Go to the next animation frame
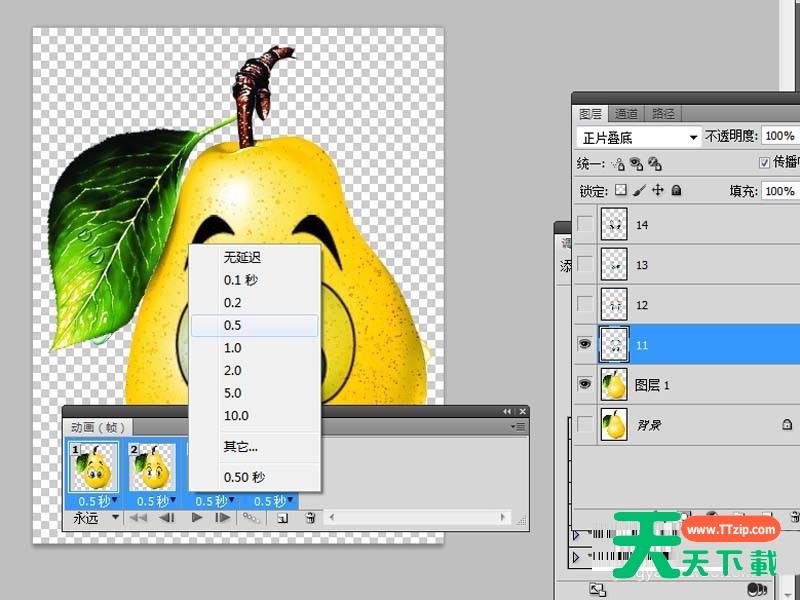 coord(224,518)
